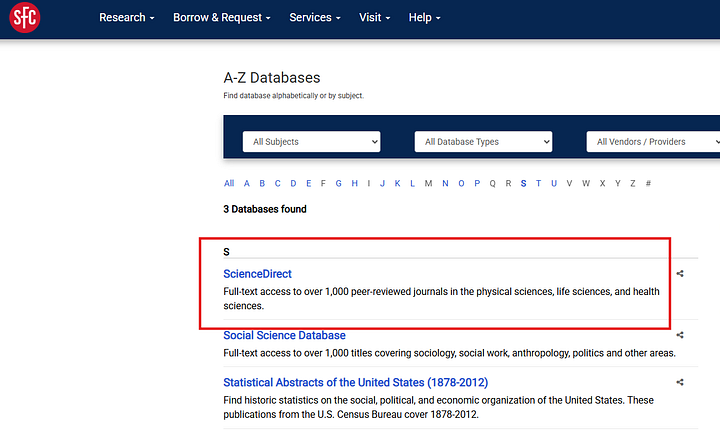The image size is (720, 441).
Task: Filter databases by letter T
Action: click(538, 183)
